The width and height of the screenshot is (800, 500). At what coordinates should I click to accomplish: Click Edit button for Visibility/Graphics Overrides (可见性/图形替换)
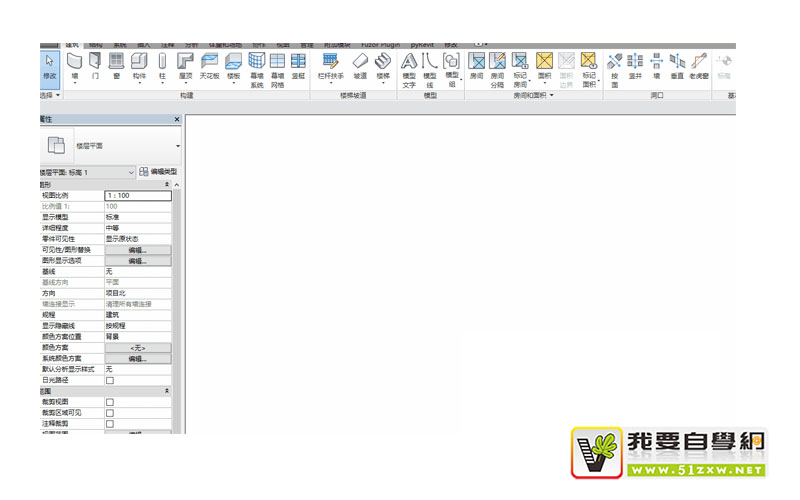[137, 250]
